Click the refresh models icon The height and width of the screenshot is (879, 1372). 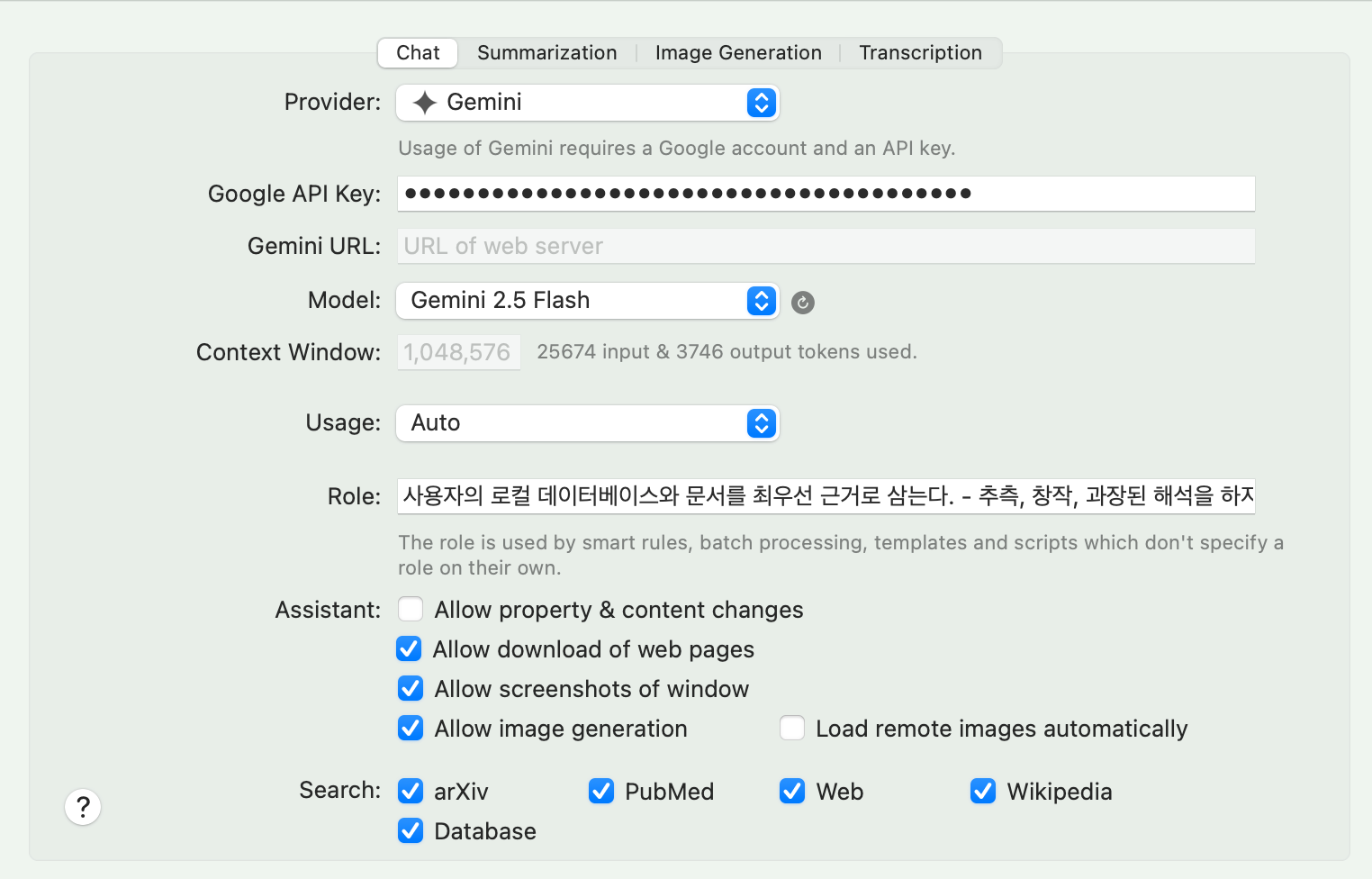point(802,303)
